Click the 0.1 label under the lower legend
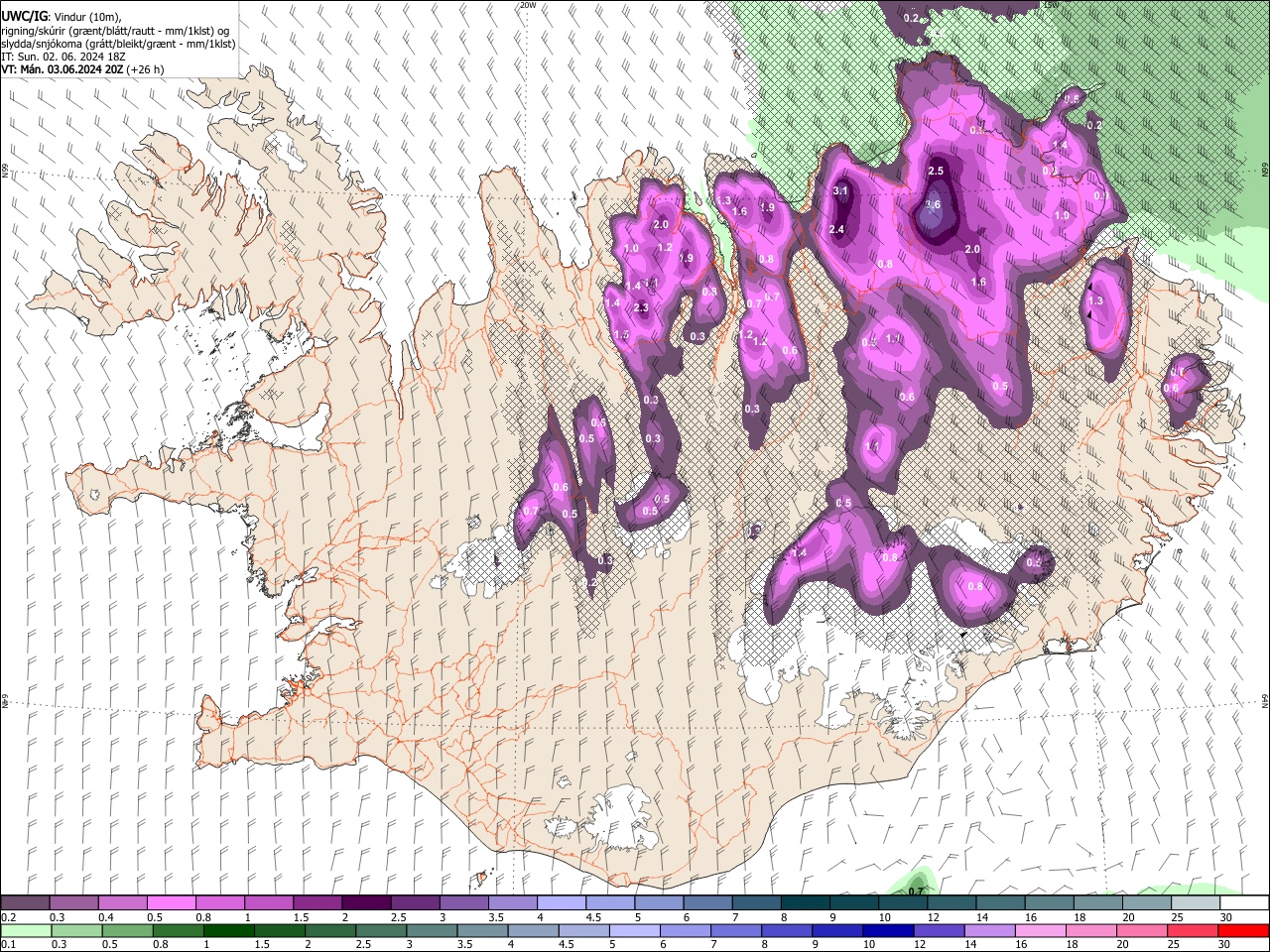Screen dimensions: 1270x952 point(8,945)
